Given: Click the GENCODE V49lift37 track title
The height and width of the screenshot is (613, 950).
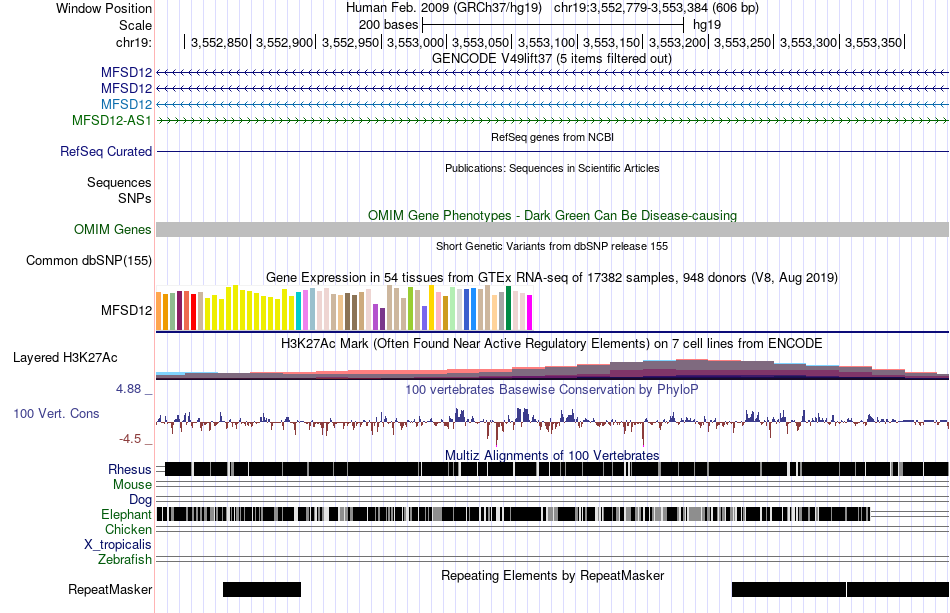Looking at the screenshot, I should coord(552,59).
